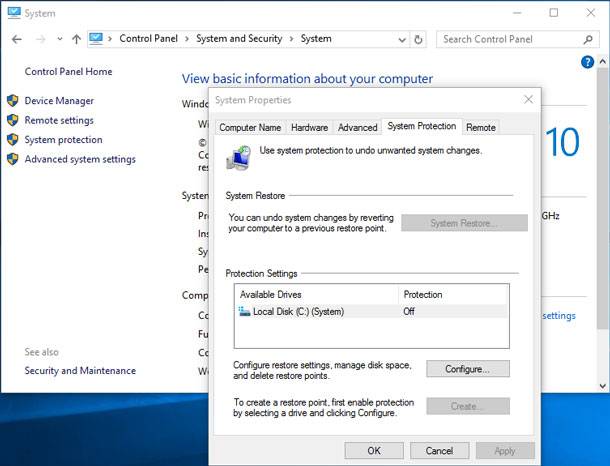
Task: Switch to the Hardware tab
Action: coord(309,128)
